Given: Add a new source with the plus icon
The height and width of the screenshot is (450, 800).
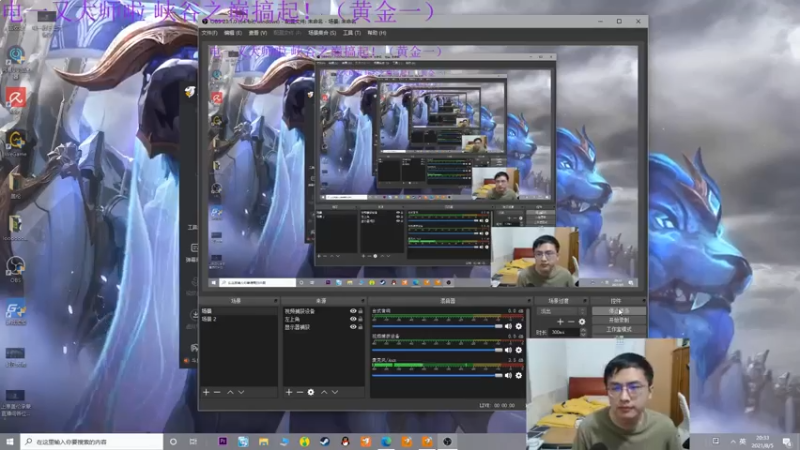Looking at the screenshot, I should point(289,392).
